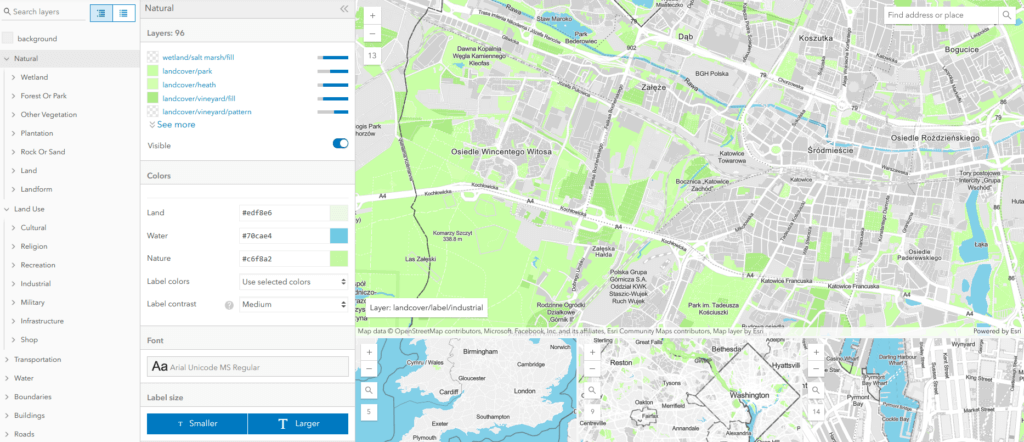This screenshot has width=1024, height=442.
Task: Zoom out on the main Katowice map
Action: click(372, 33)
